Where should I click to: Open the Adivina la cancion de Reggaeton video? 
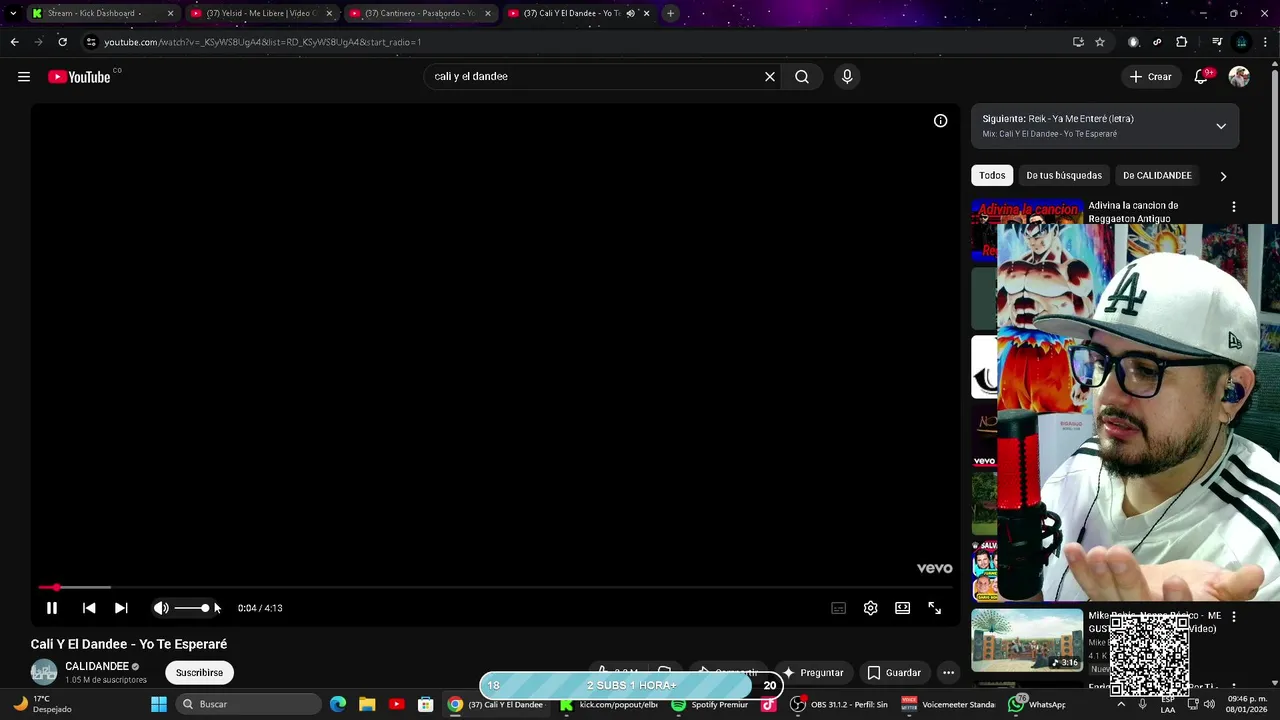click(1133, 212)
